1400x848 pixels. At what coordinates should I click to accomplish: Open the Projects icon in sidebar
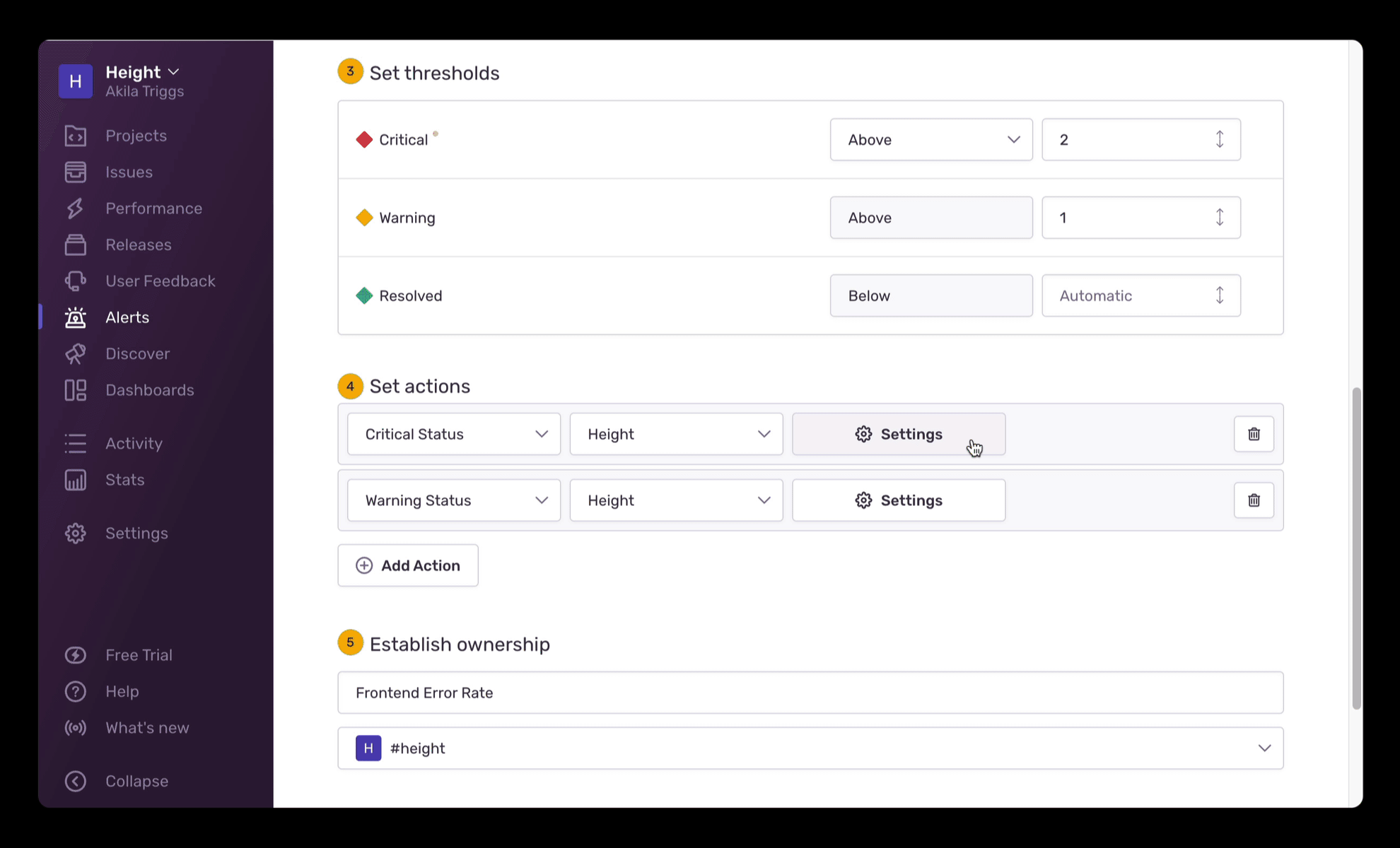76,136
